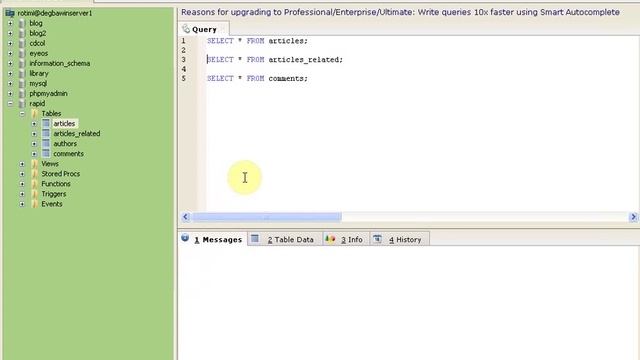Expand the eyeos database node
Viewport: 640px width, 360px height.
click(x=10, y=53)
